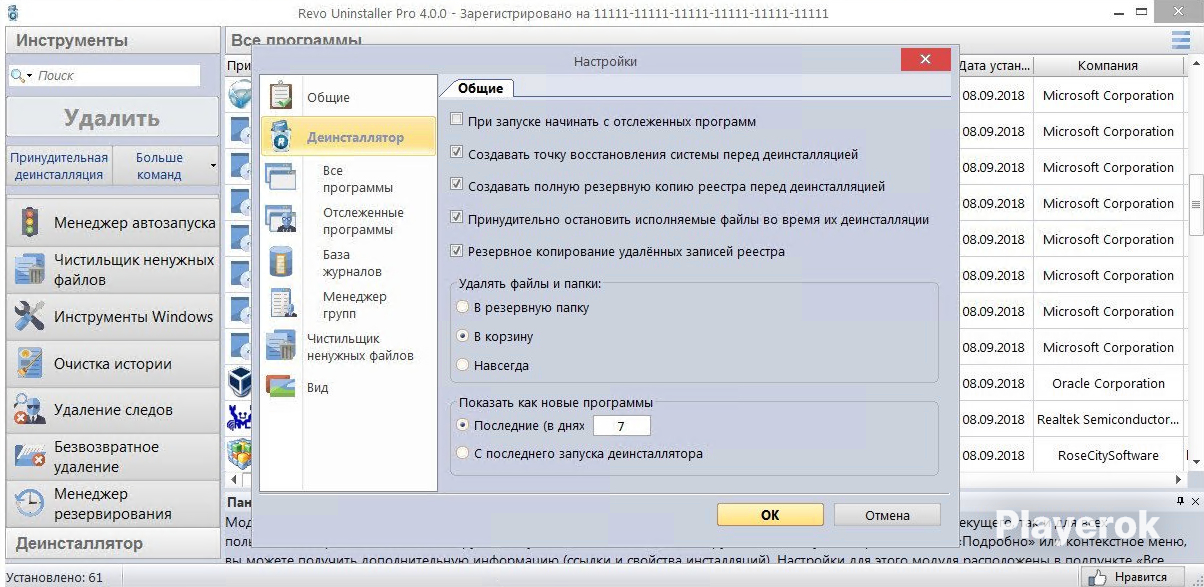Sort by Дата установки column header

(x=994, y=65)
